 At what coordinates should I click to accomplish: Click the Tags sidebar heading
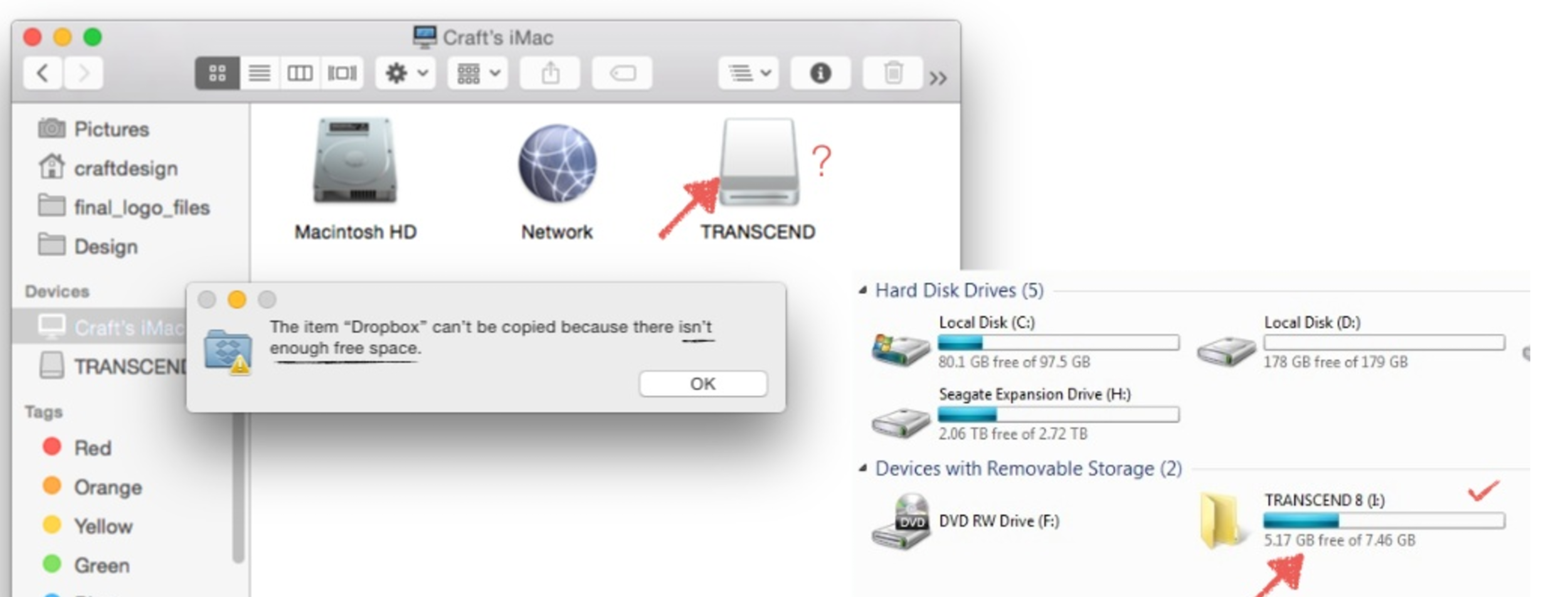click(x=43, y=412)
